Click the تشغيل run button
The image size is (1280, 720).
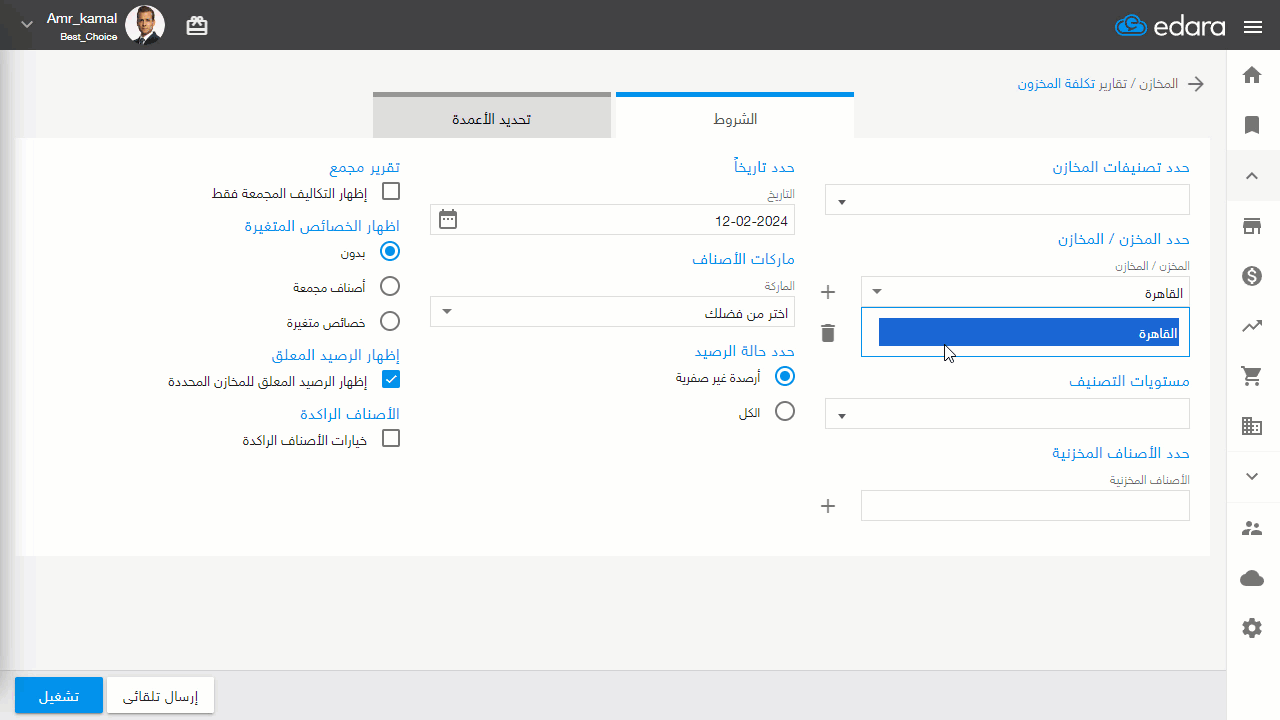click(59, 696)
